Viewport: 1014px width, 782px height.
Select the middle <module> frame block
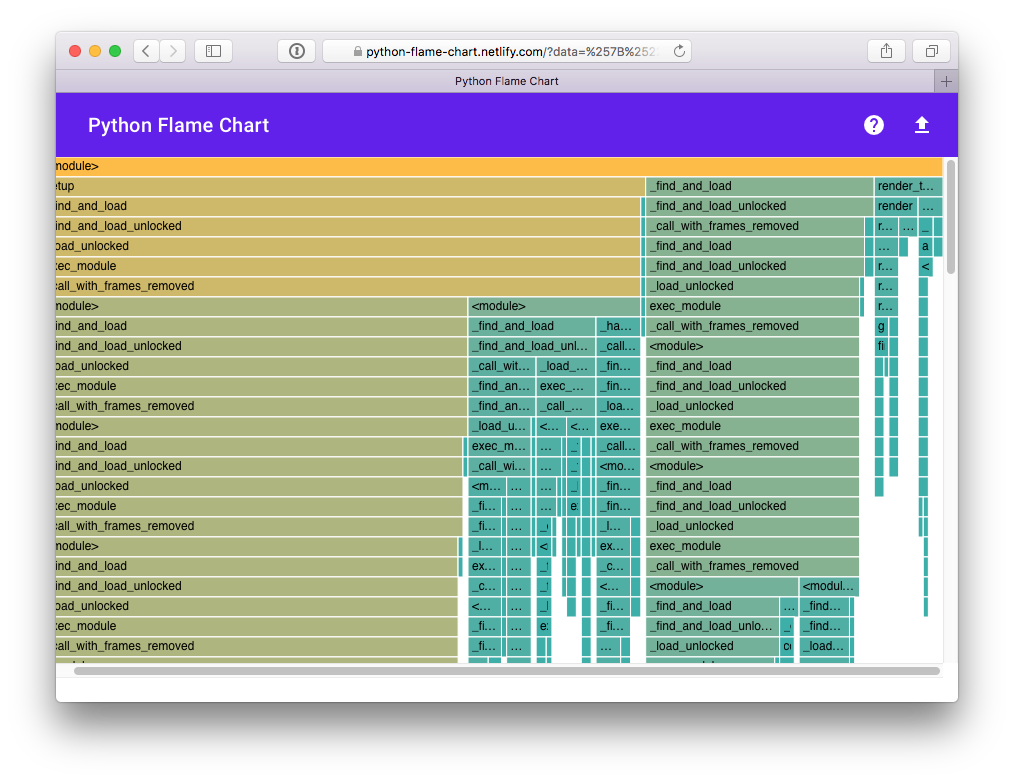pyautogui.click(x=555, y=306)
